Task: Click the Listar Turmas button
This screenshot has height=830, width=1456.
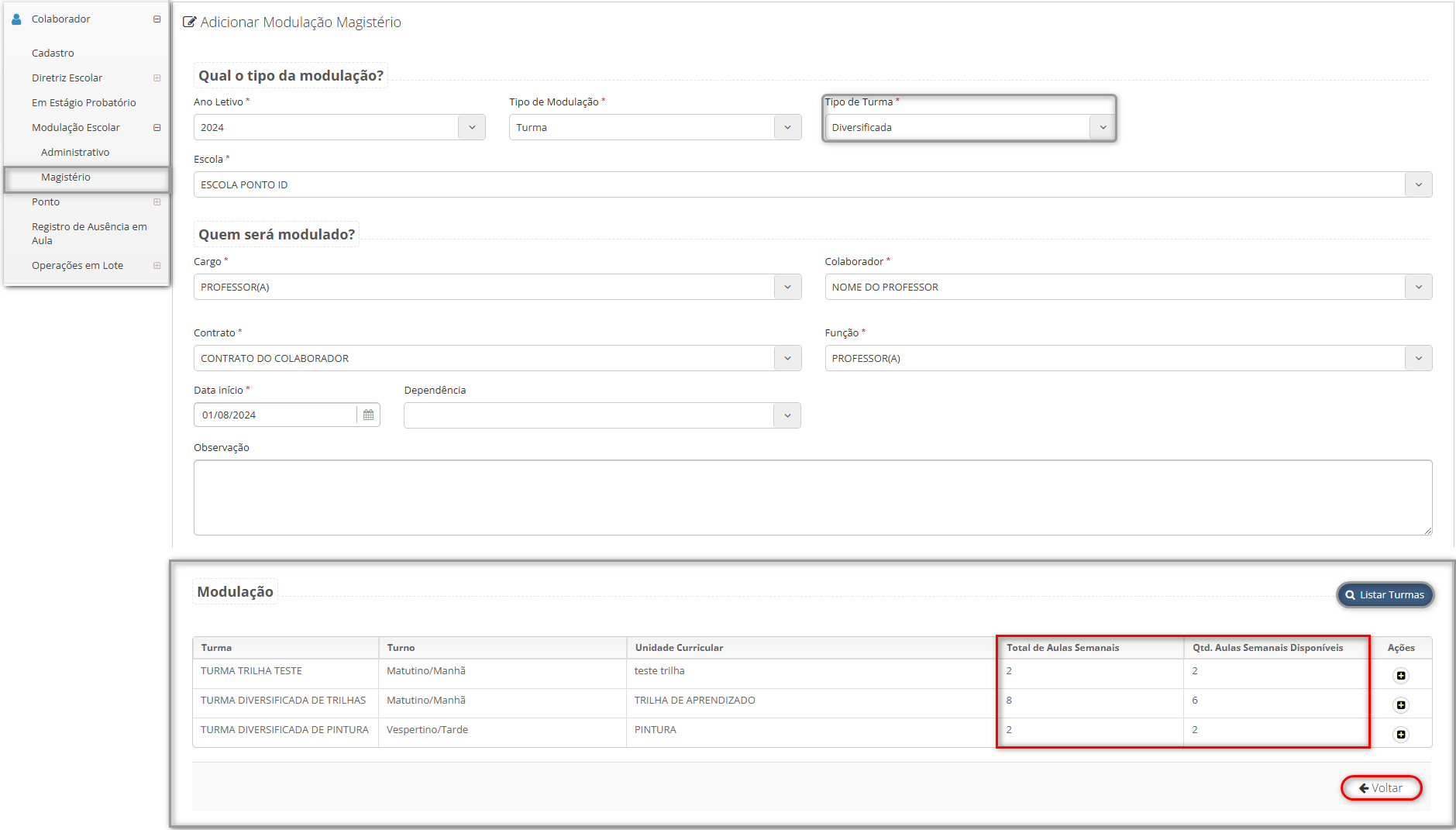Action: pyautogui.click(x=1385, y=595)
